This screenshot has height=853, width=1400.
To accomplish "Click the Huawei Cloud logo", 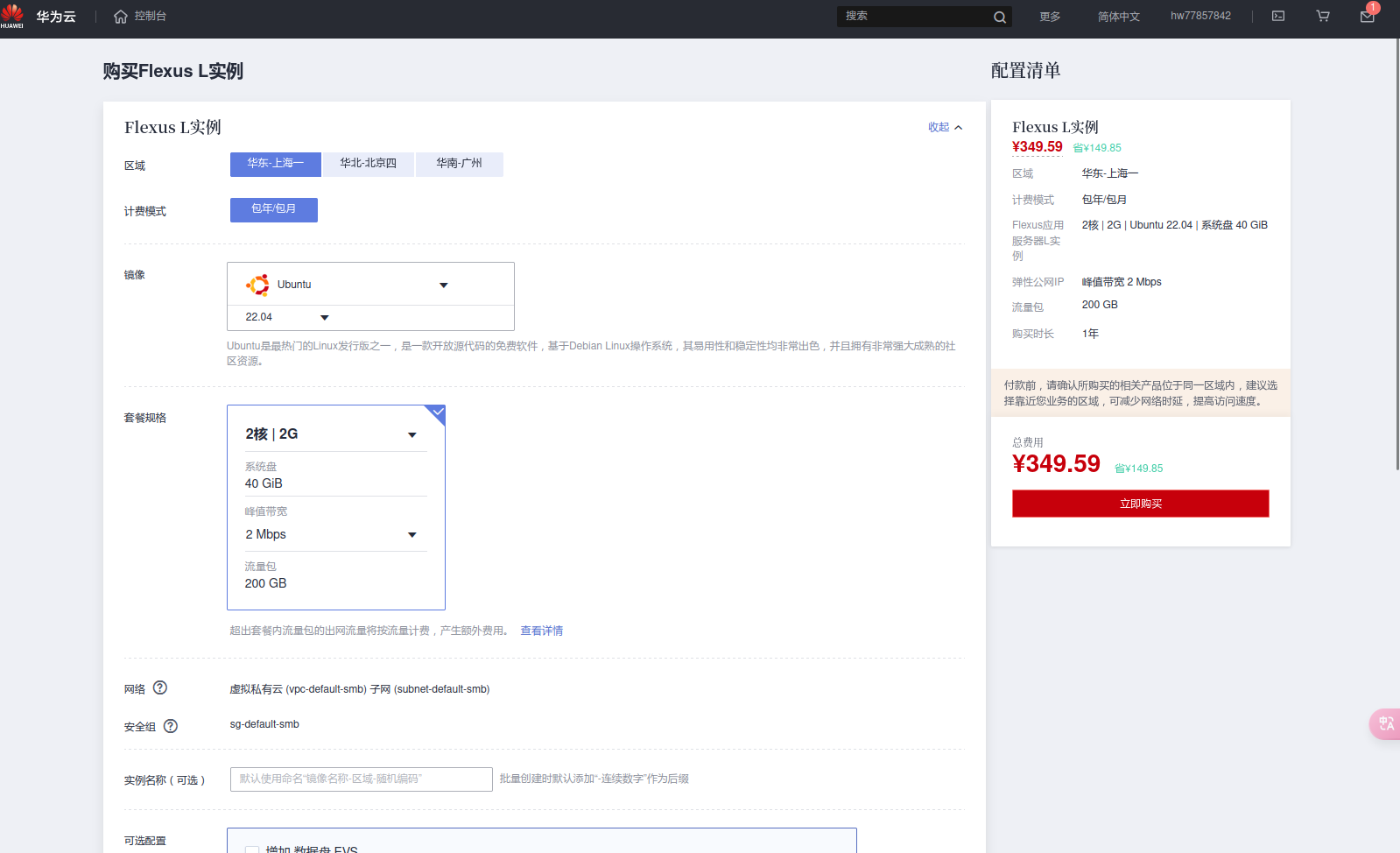I will point(39,16).
